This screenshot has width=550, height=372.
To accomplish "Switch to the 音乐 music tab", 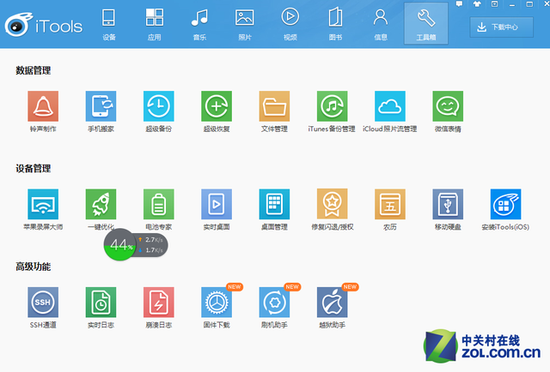I will pos(200,24).
